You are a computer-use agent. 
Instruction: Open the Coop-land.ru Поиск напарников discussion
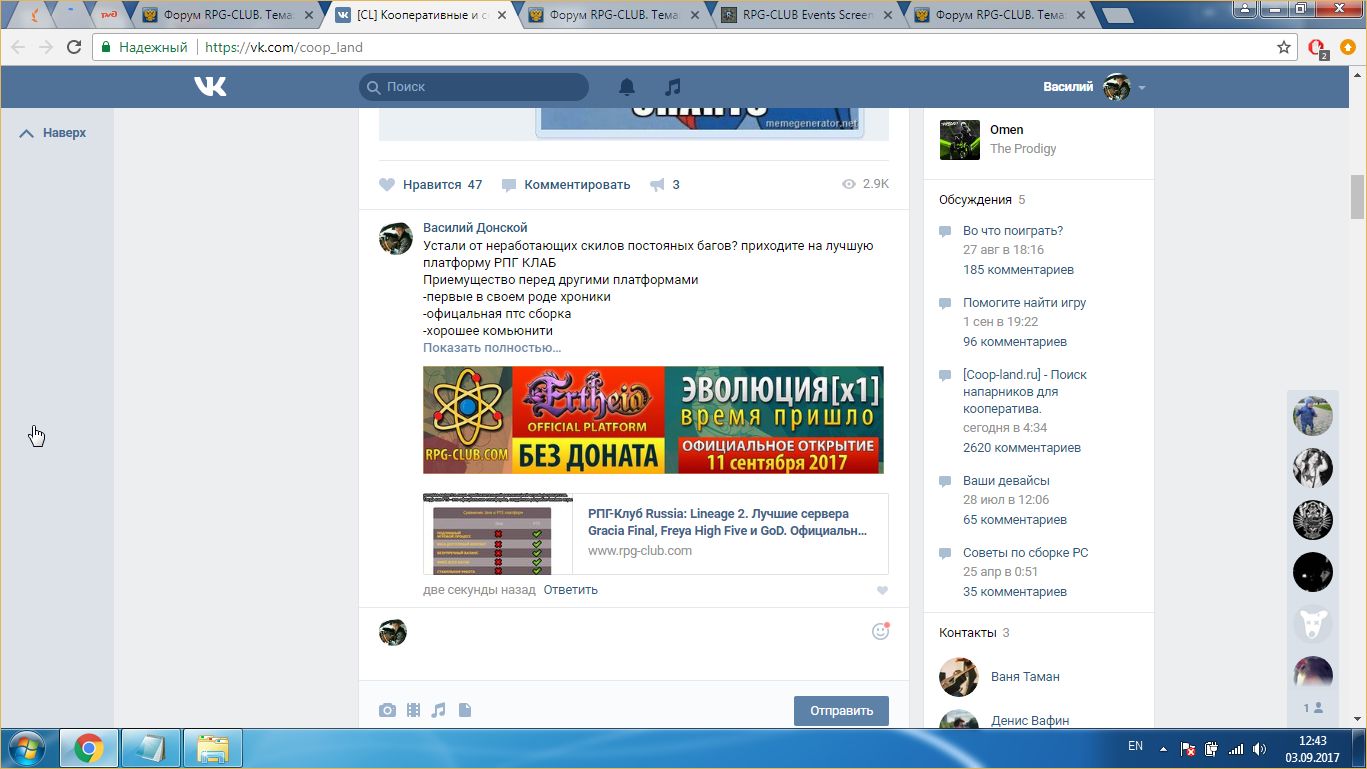point(1025,392)
